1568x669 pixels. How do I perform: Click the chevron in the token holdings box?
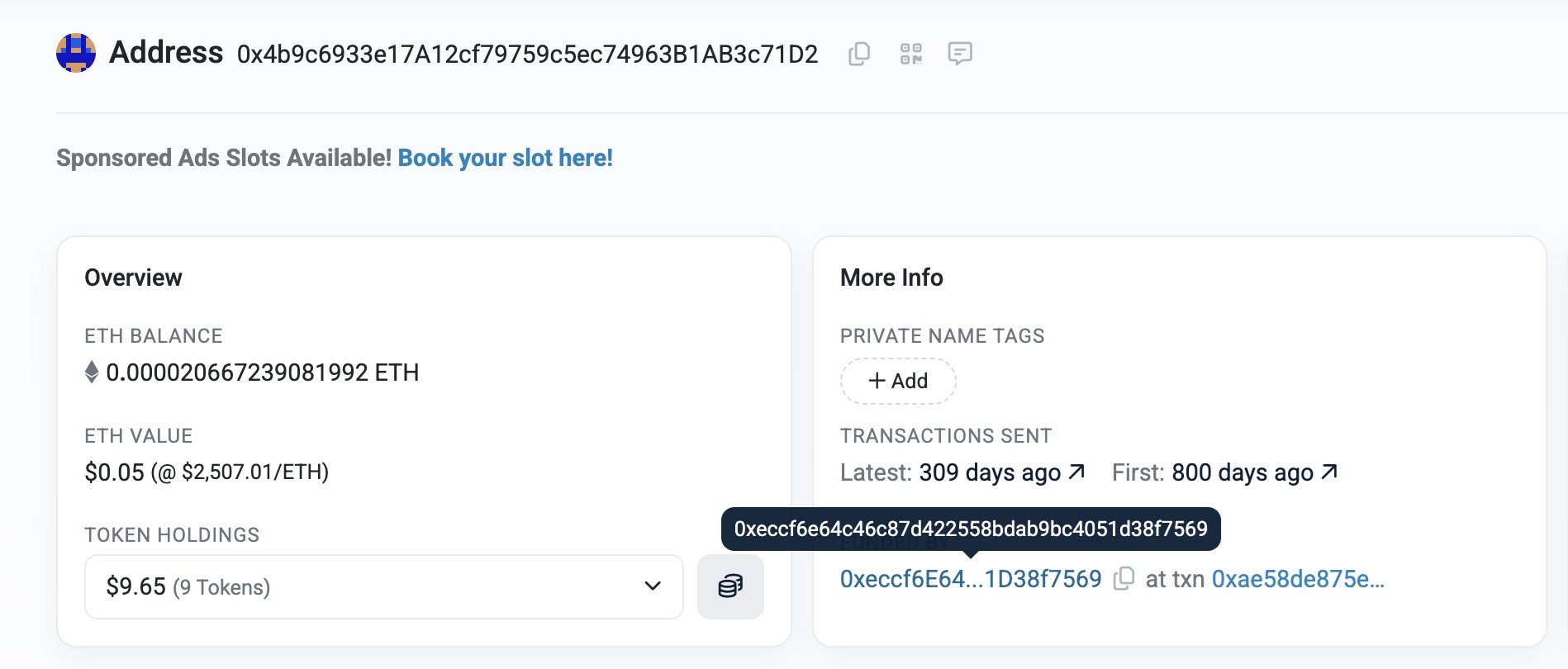coord(653,586)
